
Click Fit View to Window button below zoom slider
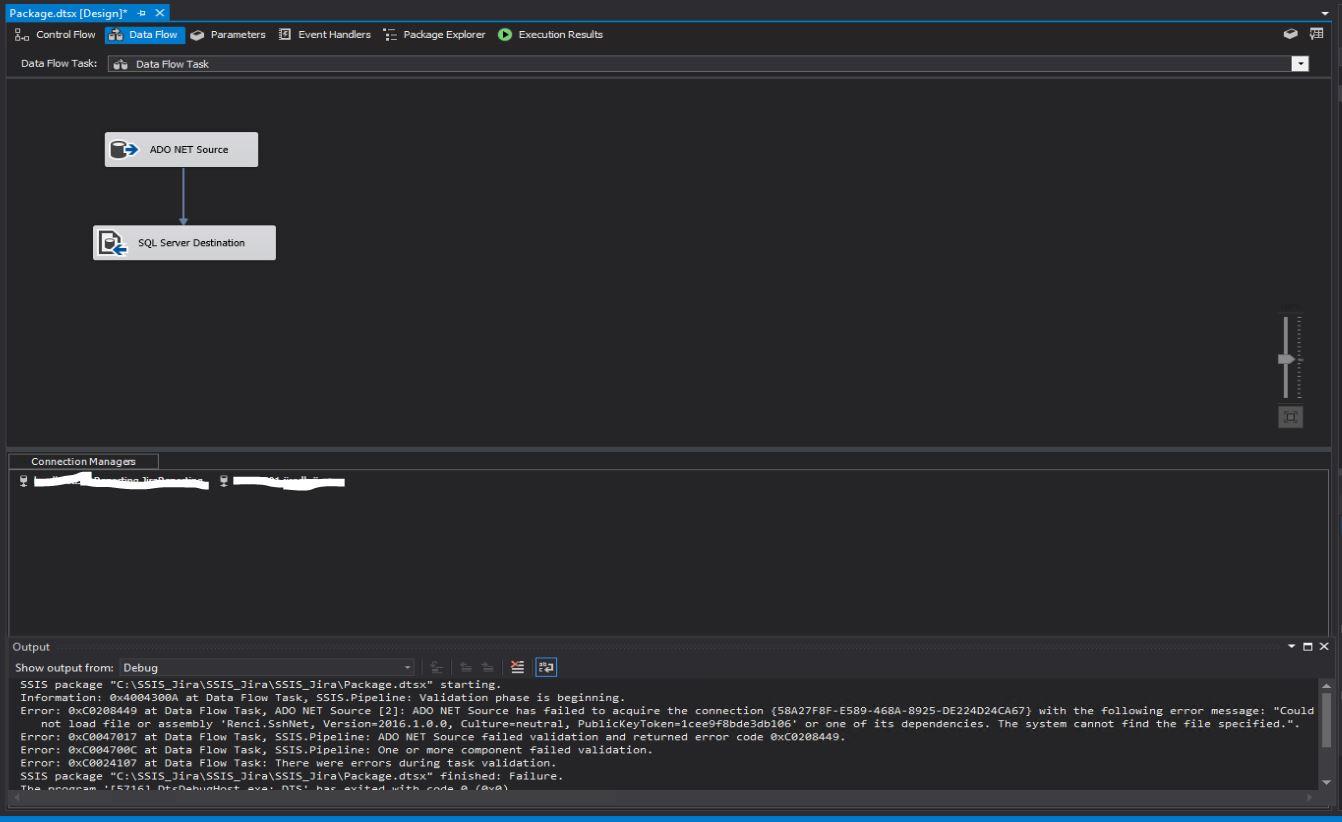pyautogui.click(x=1291, y=417)
